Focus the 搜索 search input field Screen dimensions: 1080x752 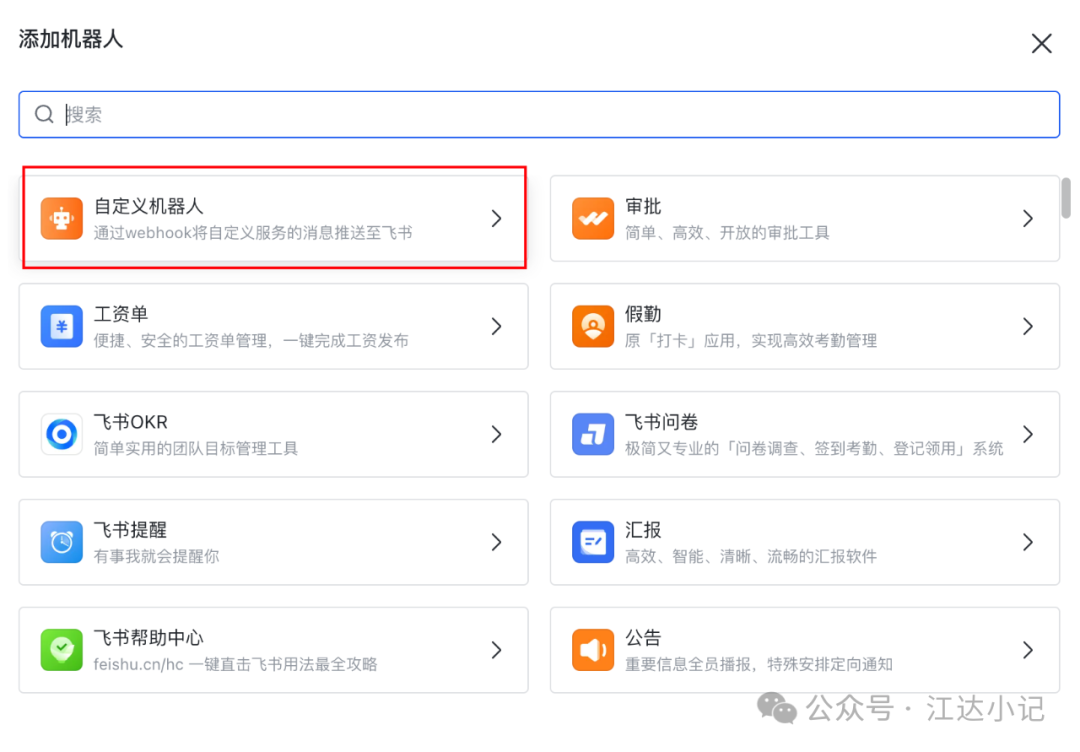tap(539, 114)
